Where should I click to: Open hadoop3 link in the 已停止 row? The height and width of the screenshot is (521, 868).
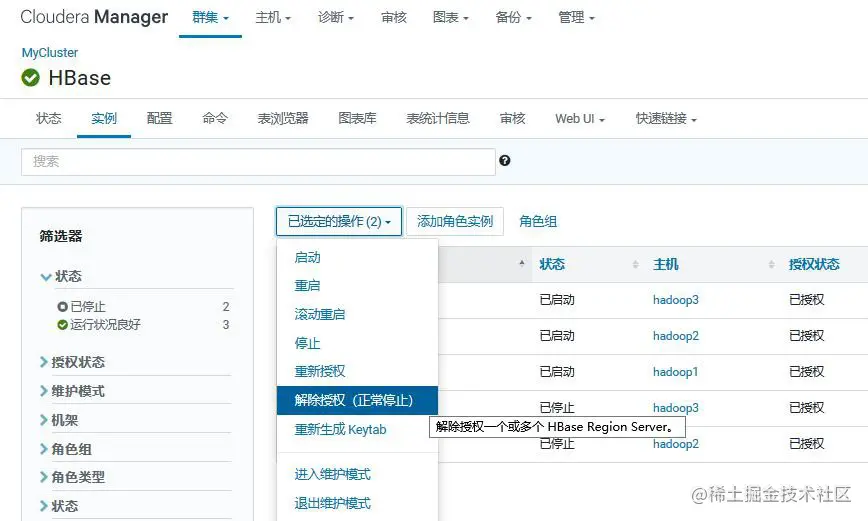click(675, 408)
